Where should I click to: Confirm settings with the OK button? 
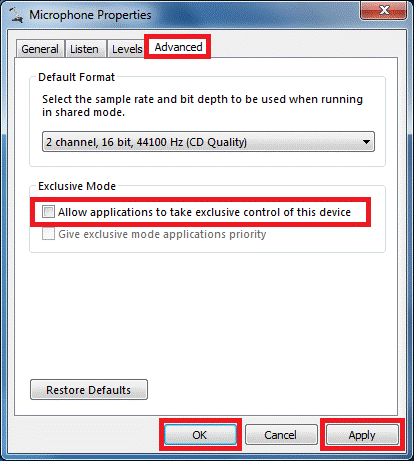pyautogui.click(x=200, y=435)
